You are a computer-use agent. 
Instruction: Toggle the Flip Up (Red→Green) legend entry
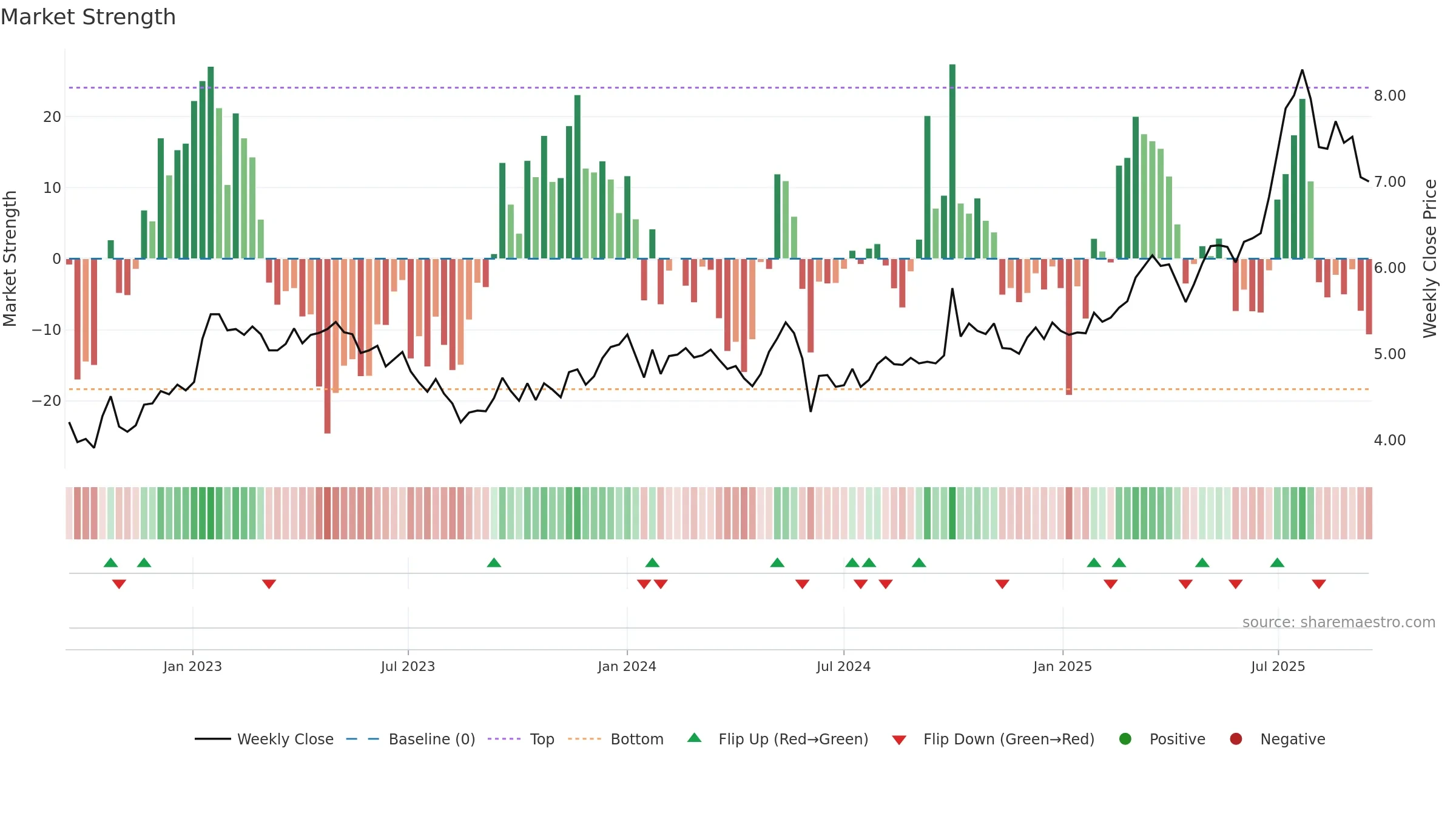pos(778,739)
